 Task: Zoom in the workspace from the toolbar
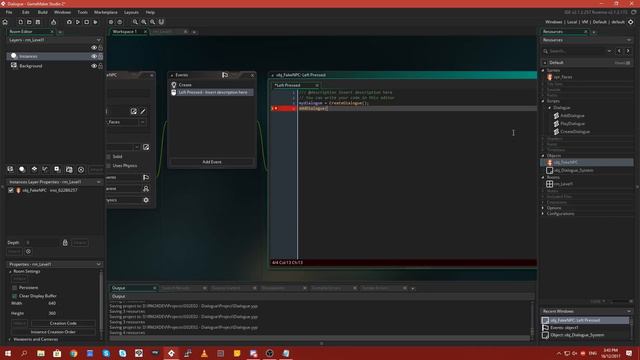point(152,22)
